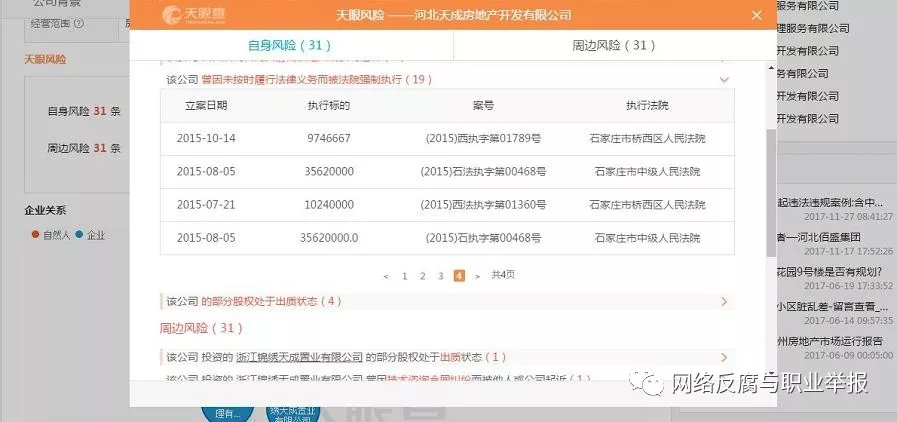Click the 企业 legend dot
Viewport: 897px width, 422px height.
pos(79,234)
